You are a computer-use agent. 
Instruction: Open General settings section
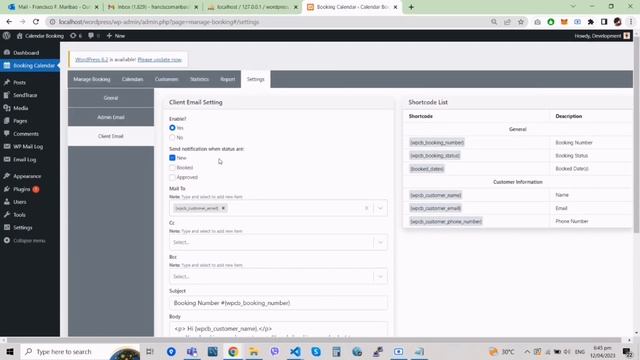click(111, 98)
